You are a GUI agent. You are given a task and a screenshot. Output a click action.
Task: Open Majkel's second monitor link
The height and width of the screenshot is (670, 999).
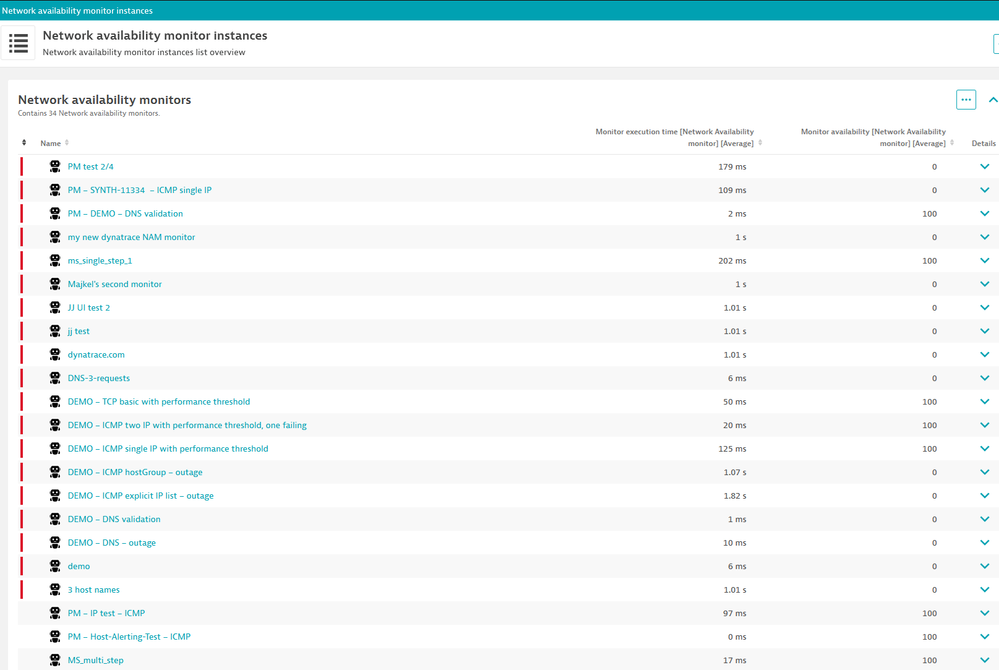(114, 284)
